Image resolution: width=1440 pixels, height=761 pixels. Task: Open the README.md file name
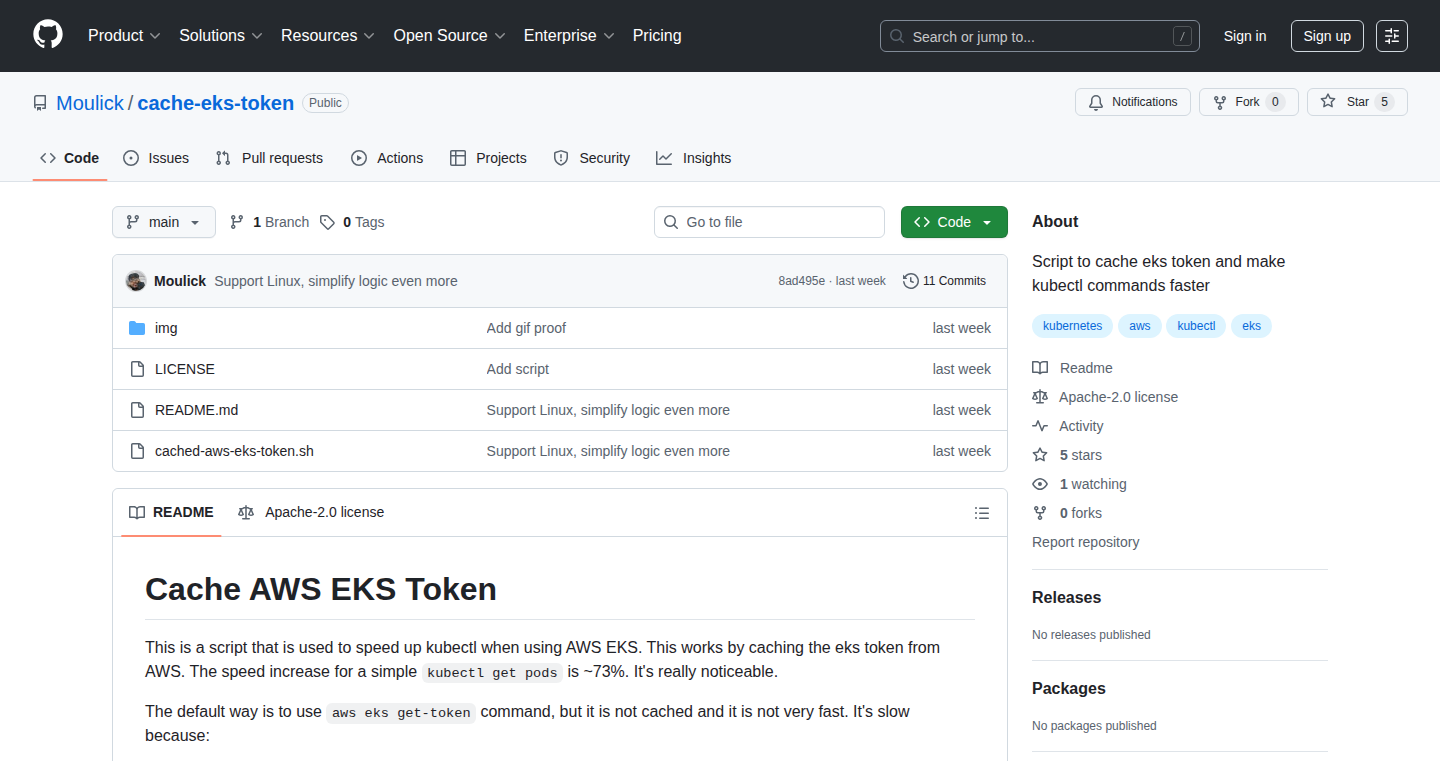click(197, 410)
